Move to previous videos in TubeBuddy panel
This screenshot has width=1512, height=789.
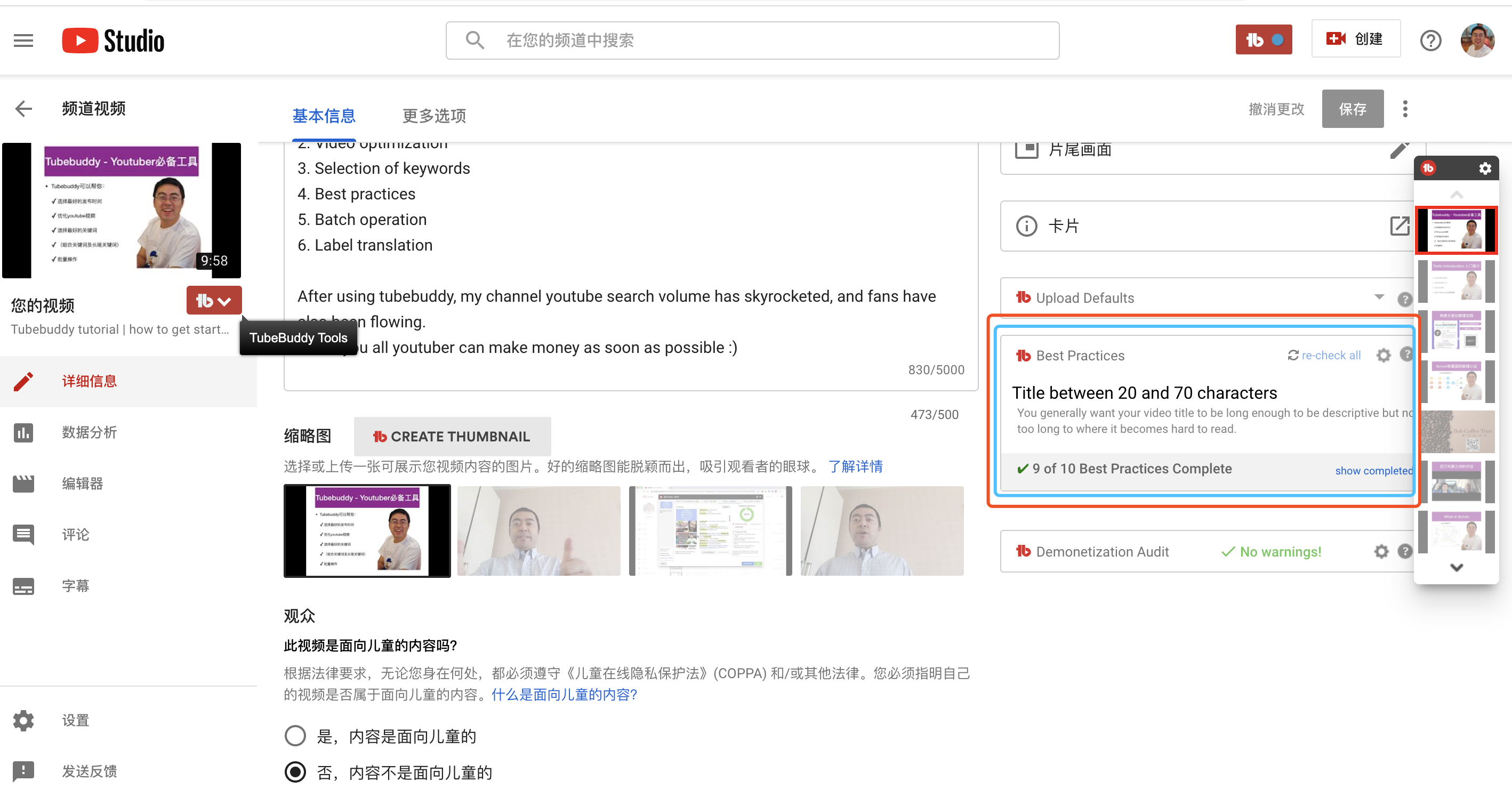tap(1456, 194)
